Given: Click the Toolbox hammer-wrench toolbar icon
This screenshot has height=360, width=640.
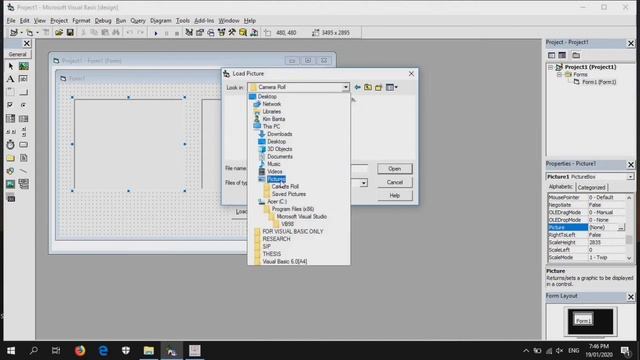Looking at the screenshot, I should 232,32.
